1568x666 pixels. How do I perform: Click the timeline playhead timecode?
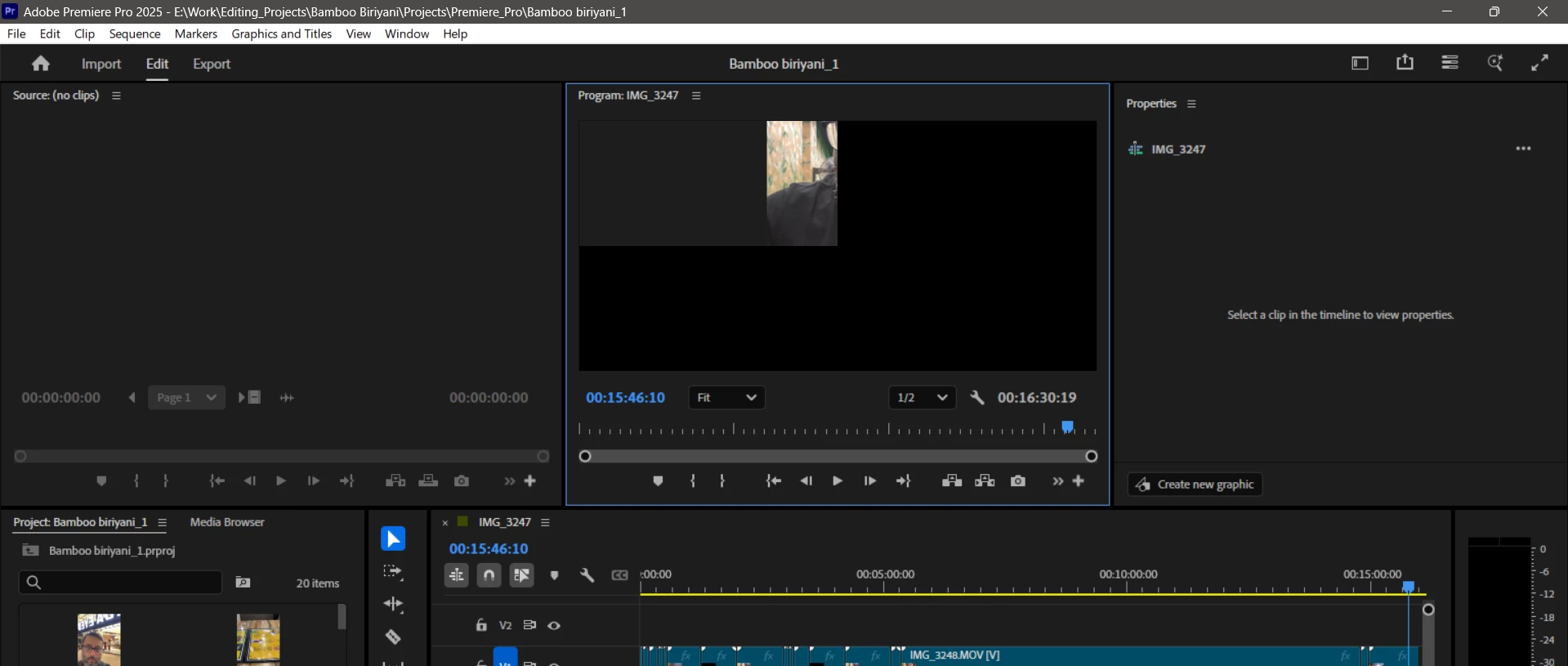489,549
